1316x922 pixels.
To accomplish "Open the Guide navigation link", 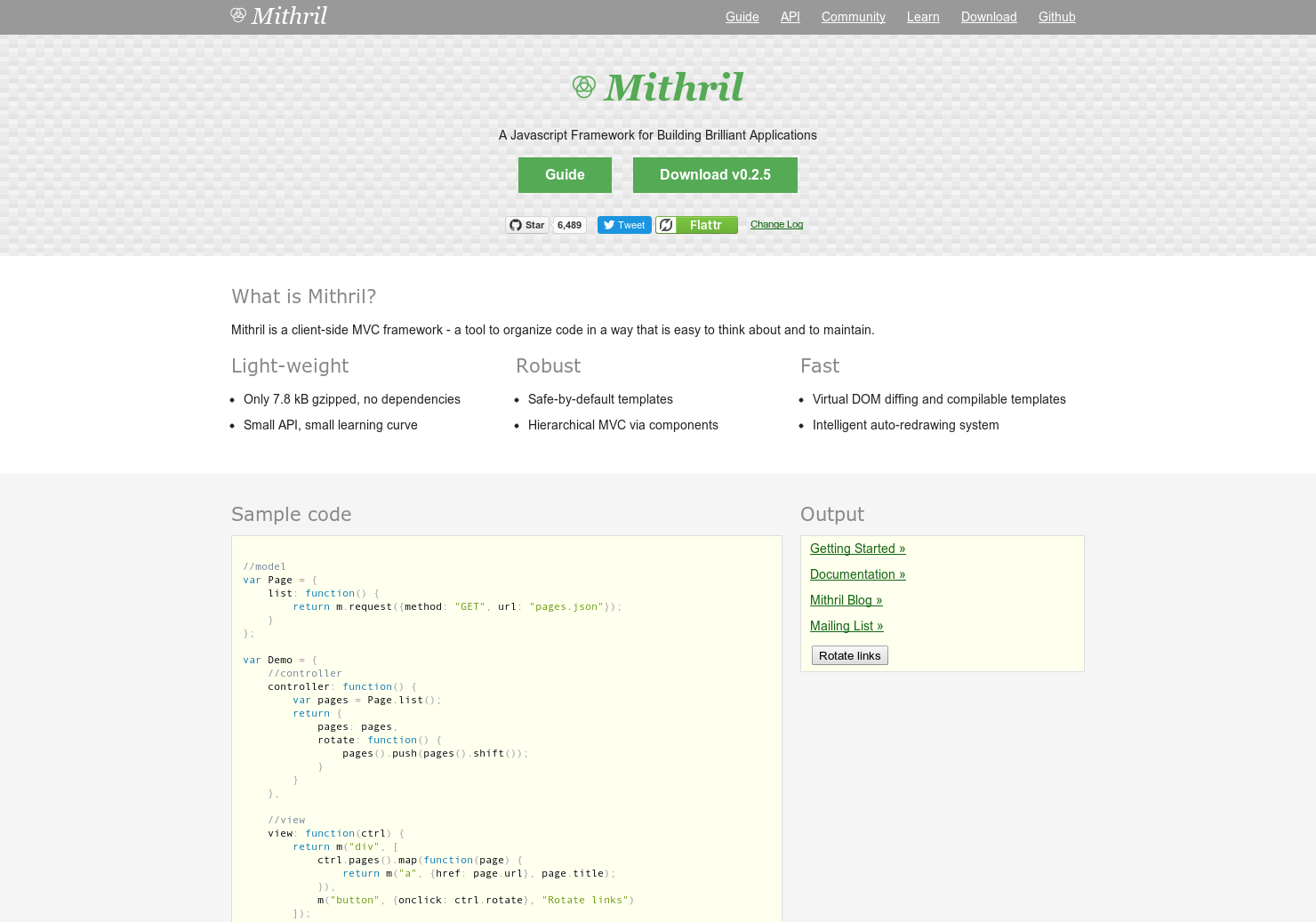I will coord(742,17).
